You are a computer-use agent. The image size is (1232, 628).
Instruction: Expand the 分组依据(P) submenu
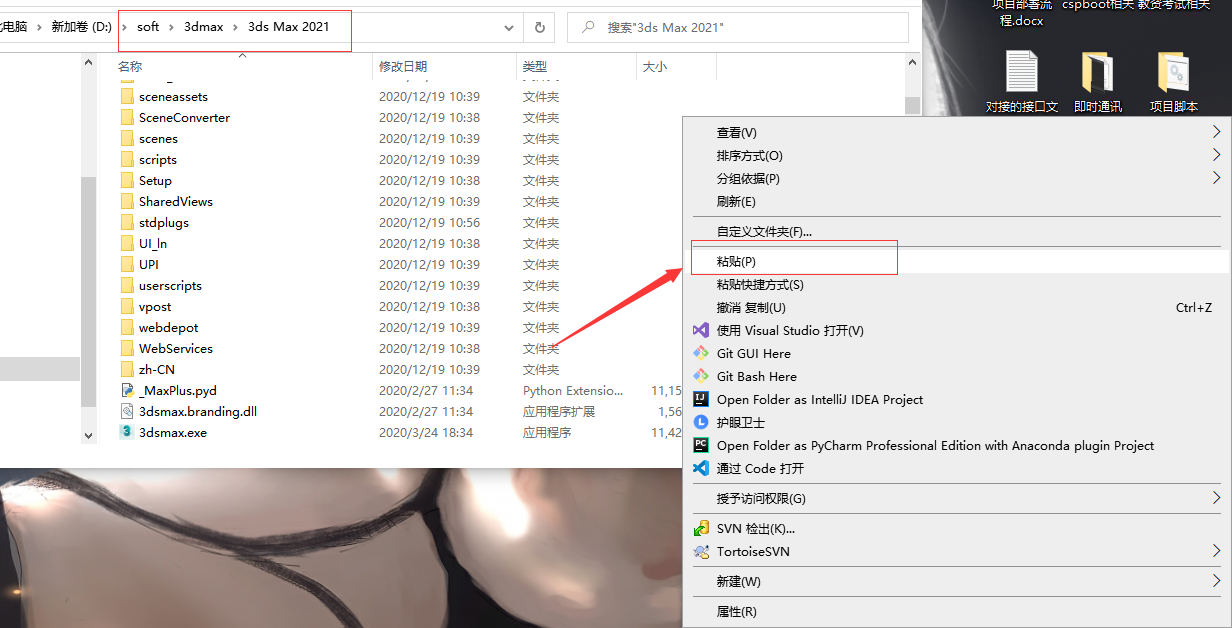point(1216,178)
